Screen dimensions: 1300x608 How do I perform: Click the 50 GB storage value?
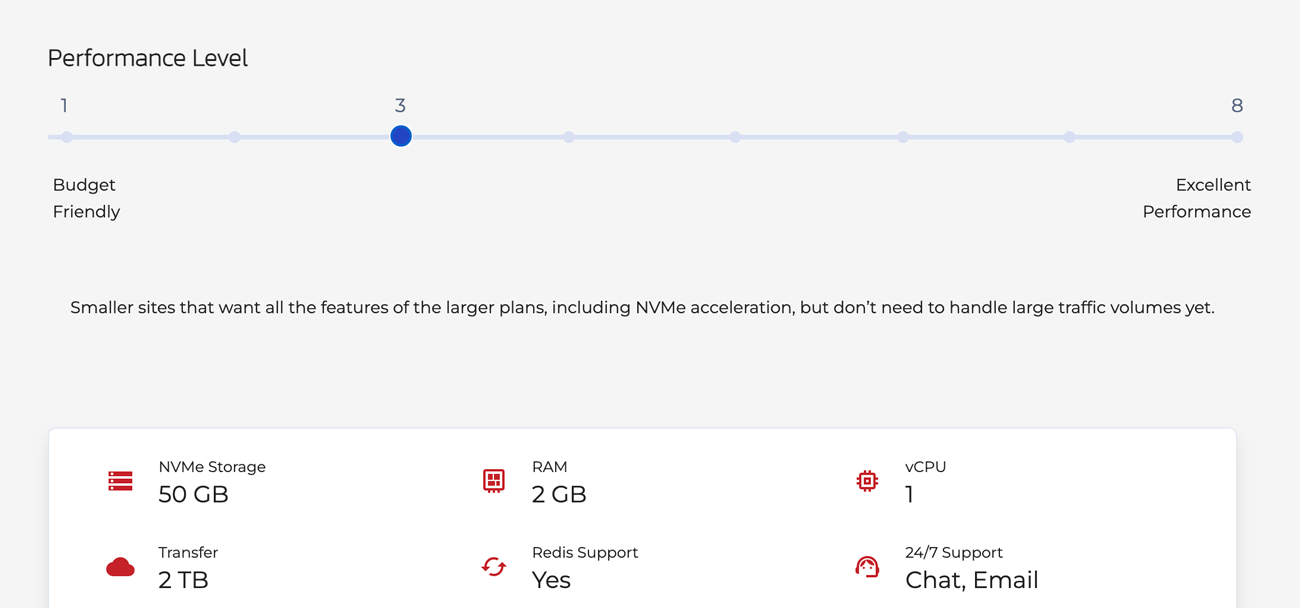click(x=193, y=494)
